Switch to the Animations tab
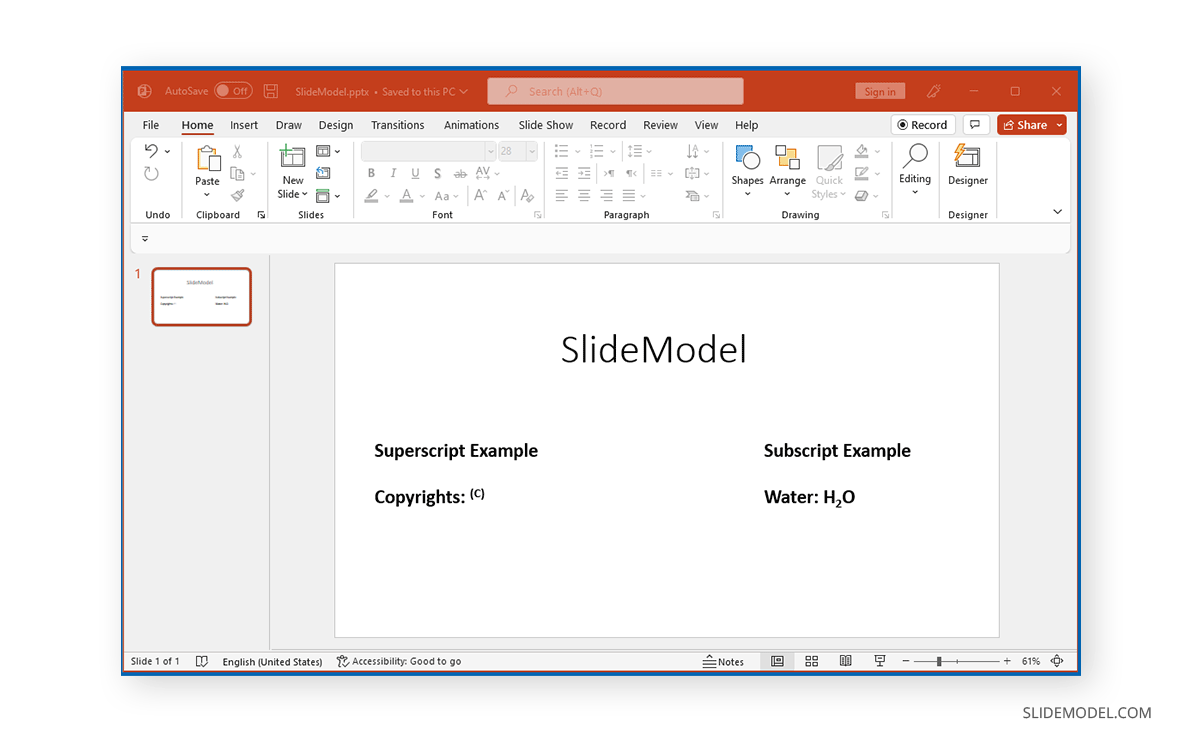1200x743 pixels. click(471, 125)
